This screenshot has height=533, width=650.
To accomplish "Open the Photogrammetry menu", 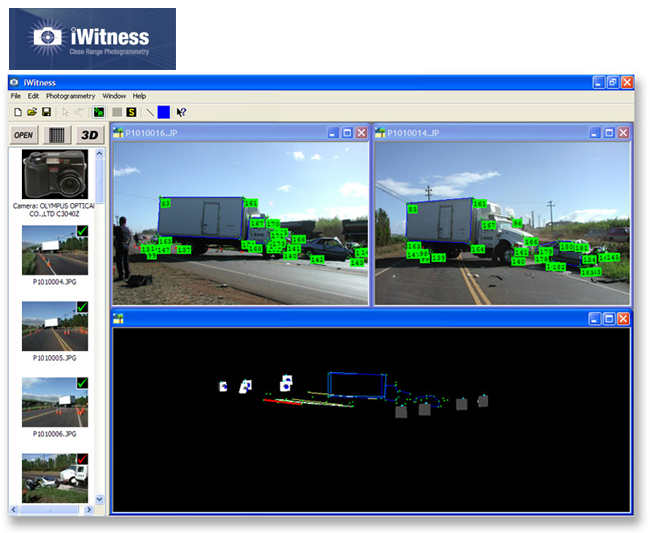I will coord(70,96).
